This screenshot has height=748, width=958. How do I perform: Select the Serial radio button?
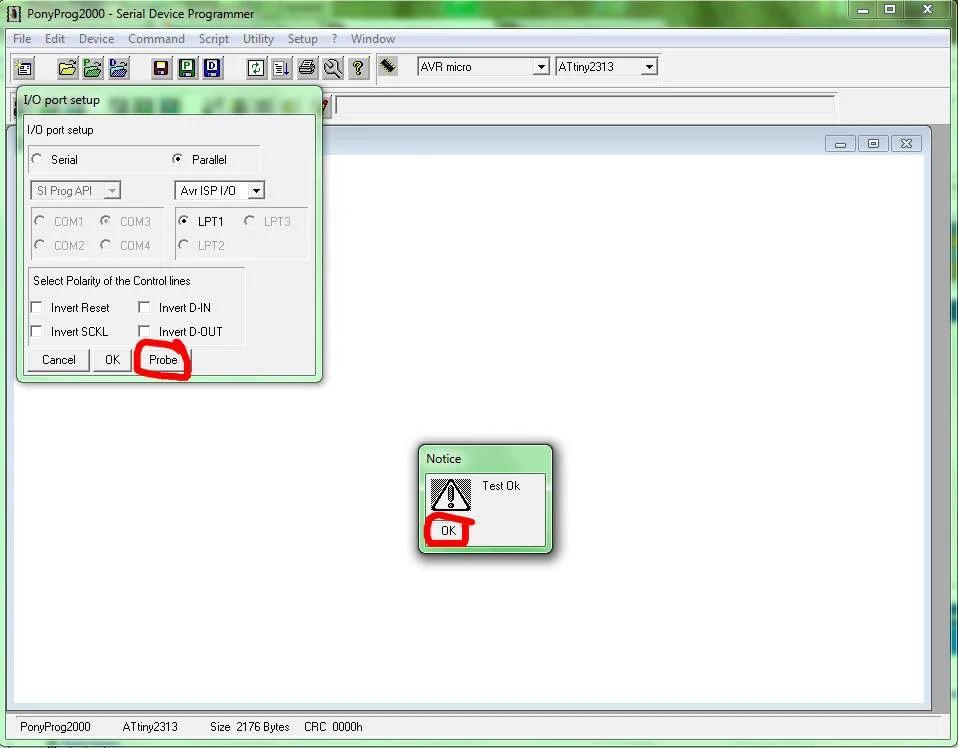tap(37, 159)
